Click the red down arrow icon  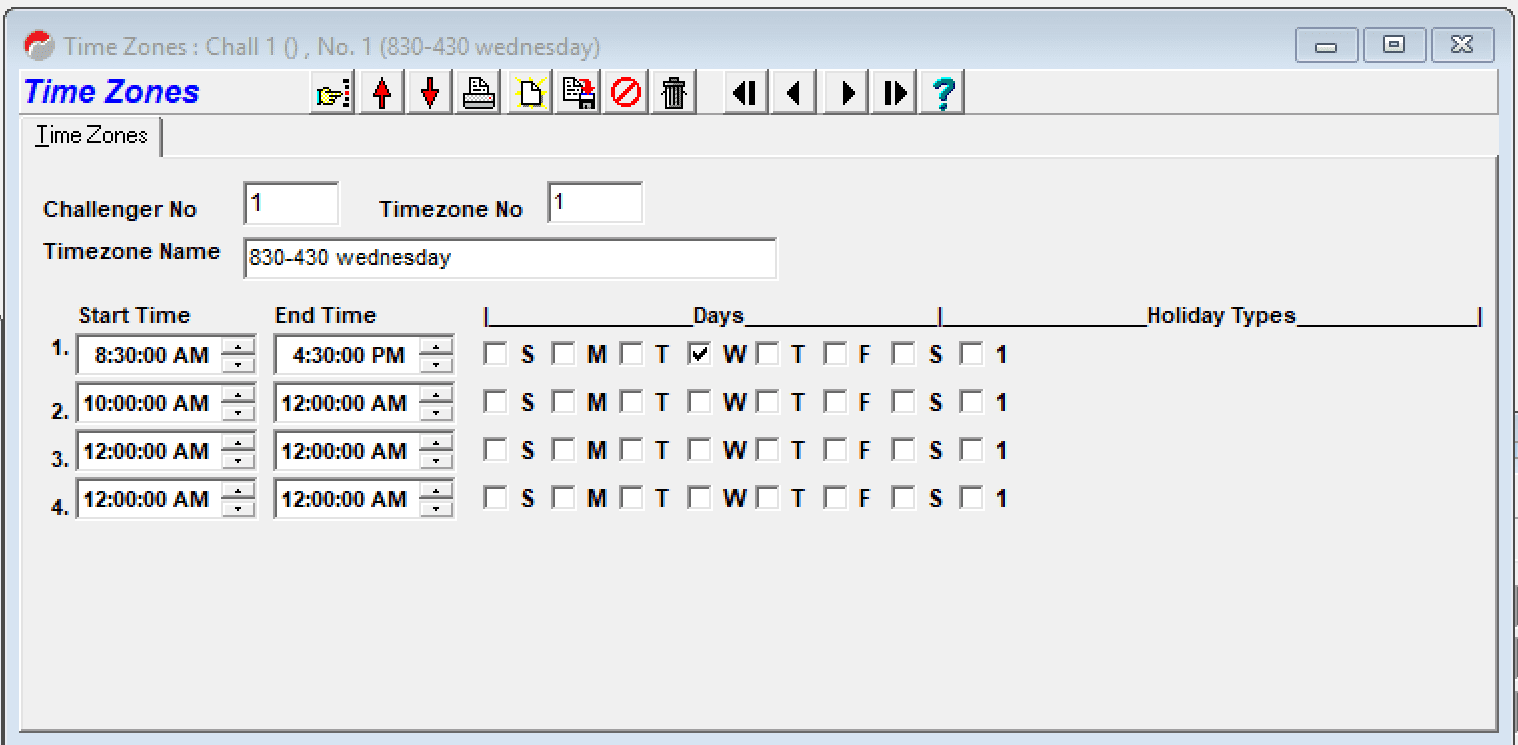(430, 94)
